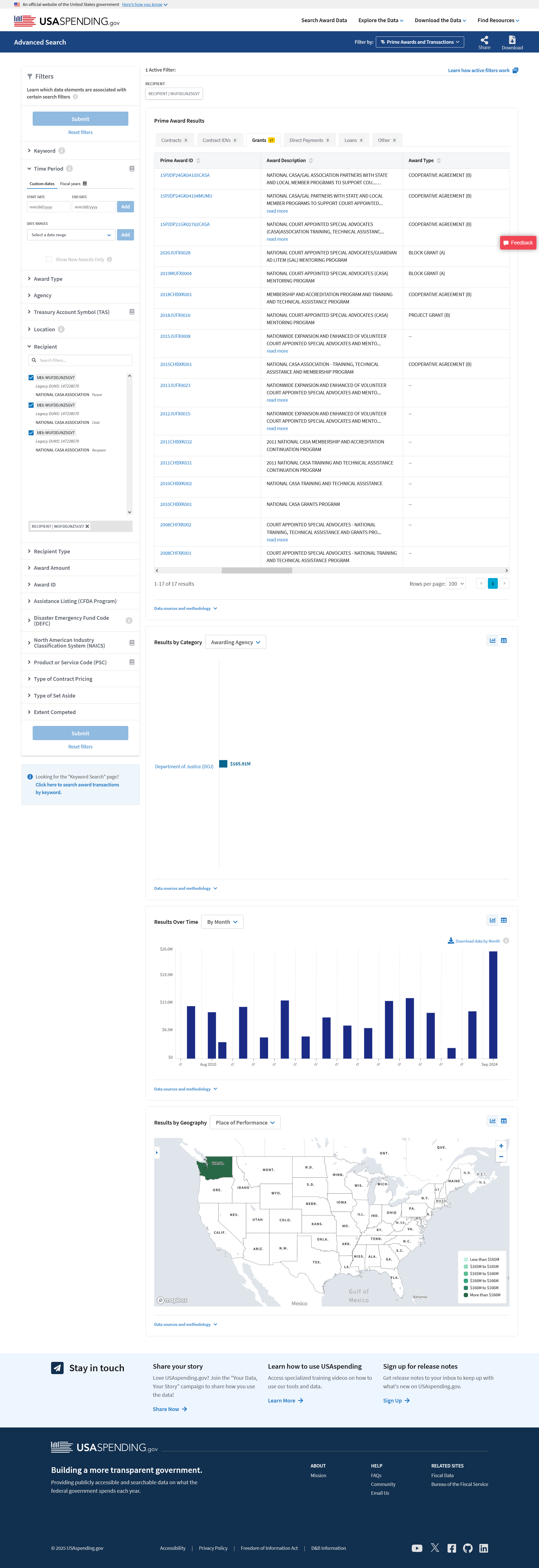
Task: Switch Results by Category to table view
Action: pyautogui.click(x=504, y=640)
